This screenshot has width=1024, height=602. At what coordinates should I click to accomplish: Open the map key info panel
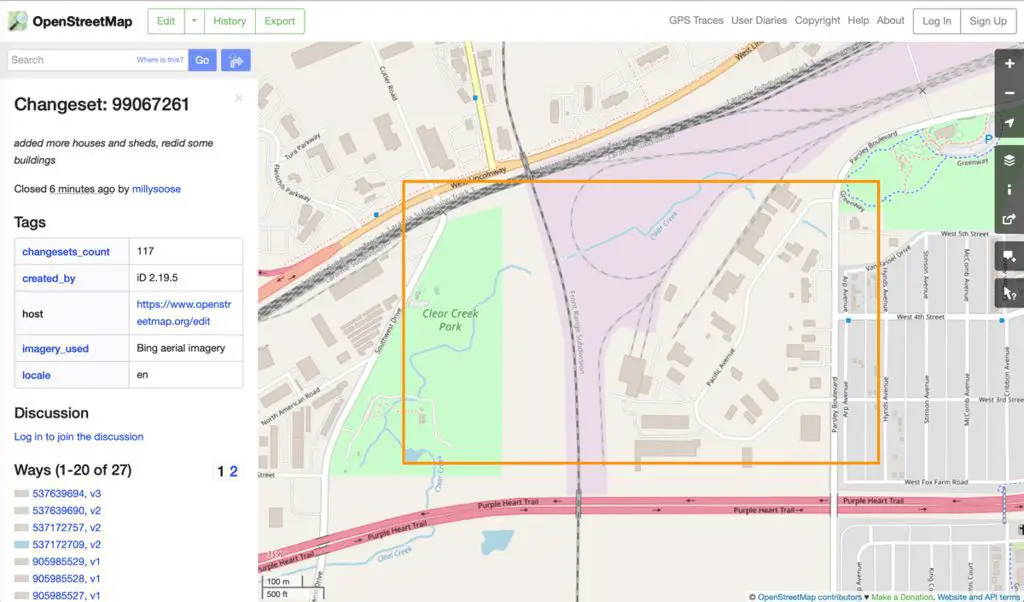(x=1009, y=190)
